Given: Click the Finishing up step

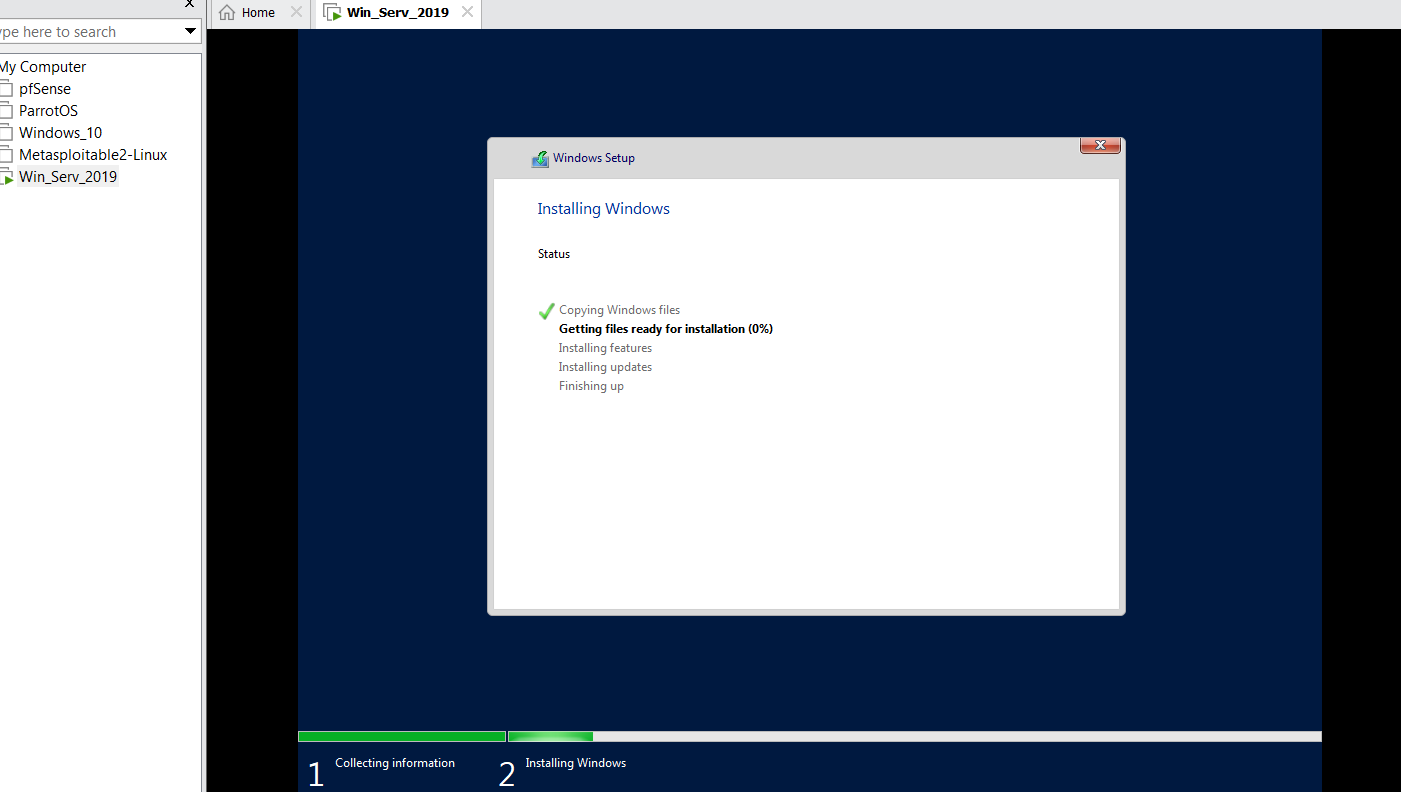Looking at the screenshot, I should 591,386.
